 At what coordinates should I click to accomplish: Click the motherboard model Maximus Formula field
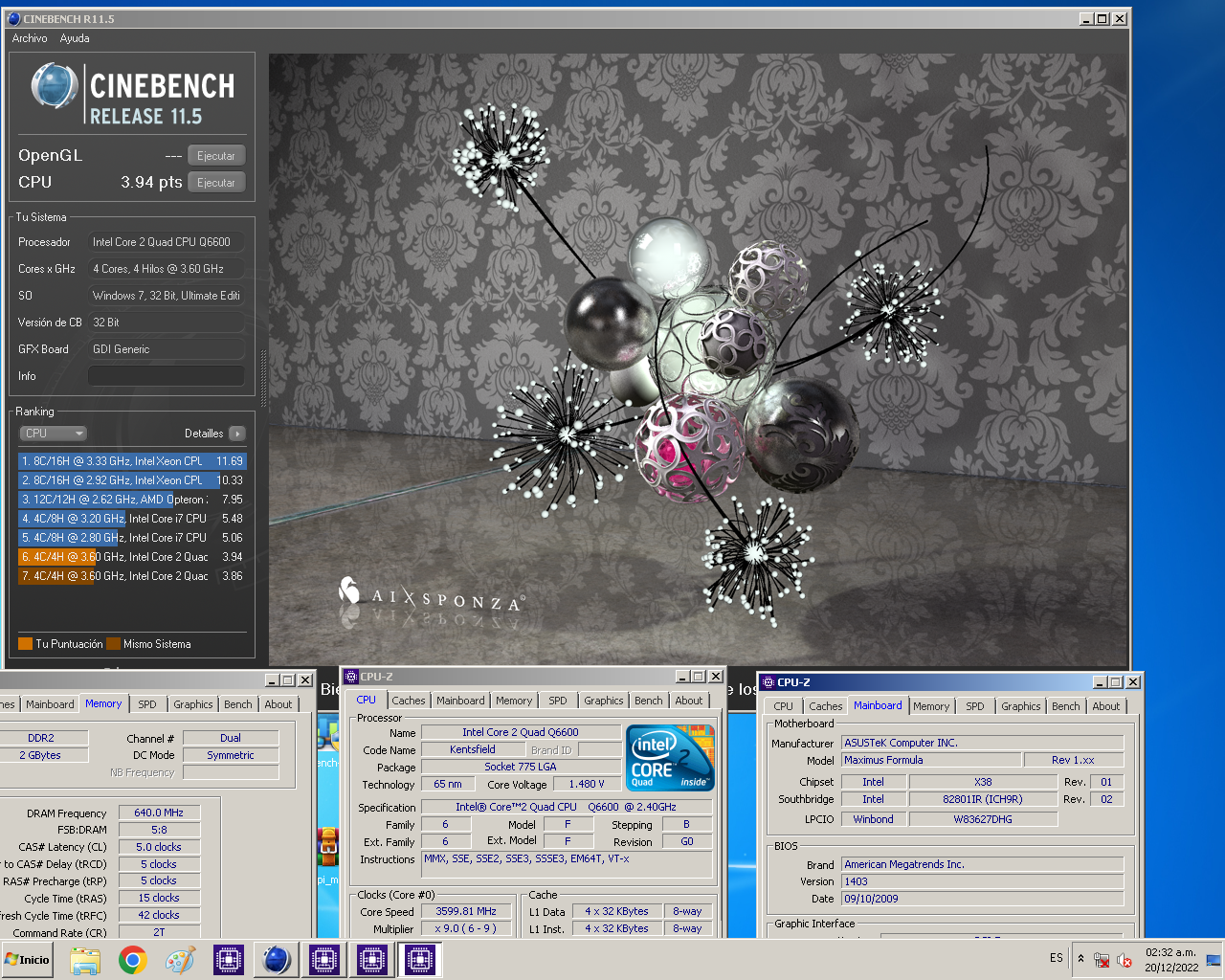pos(931,760)
